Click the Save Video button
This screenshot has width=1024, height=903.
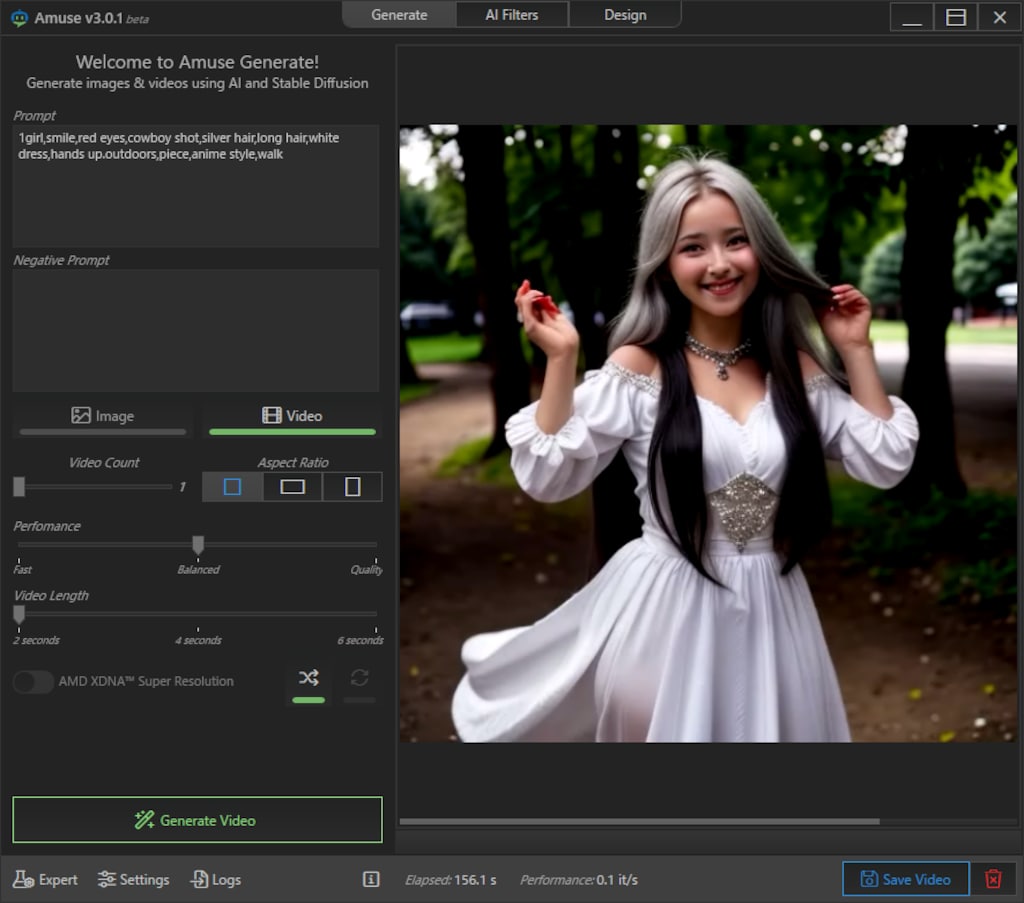click(x=905, y=879)
